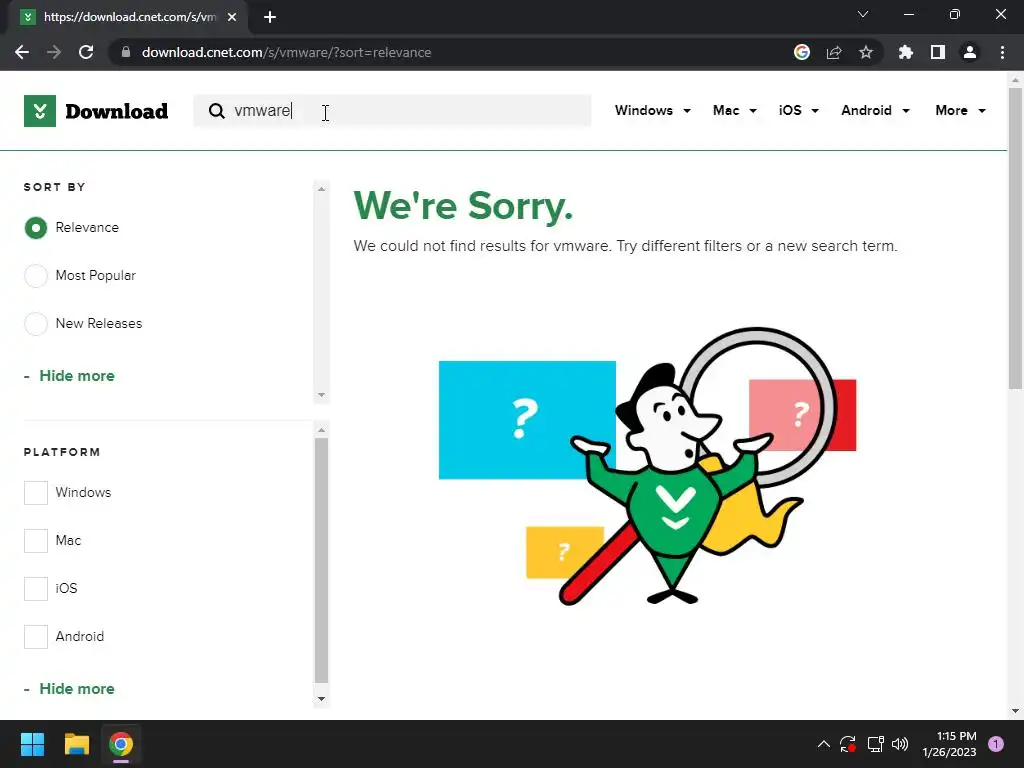Viewport: 1024px width, 768px height.
Task: Click the sync tray icon
Action: [x=848, y=744]
